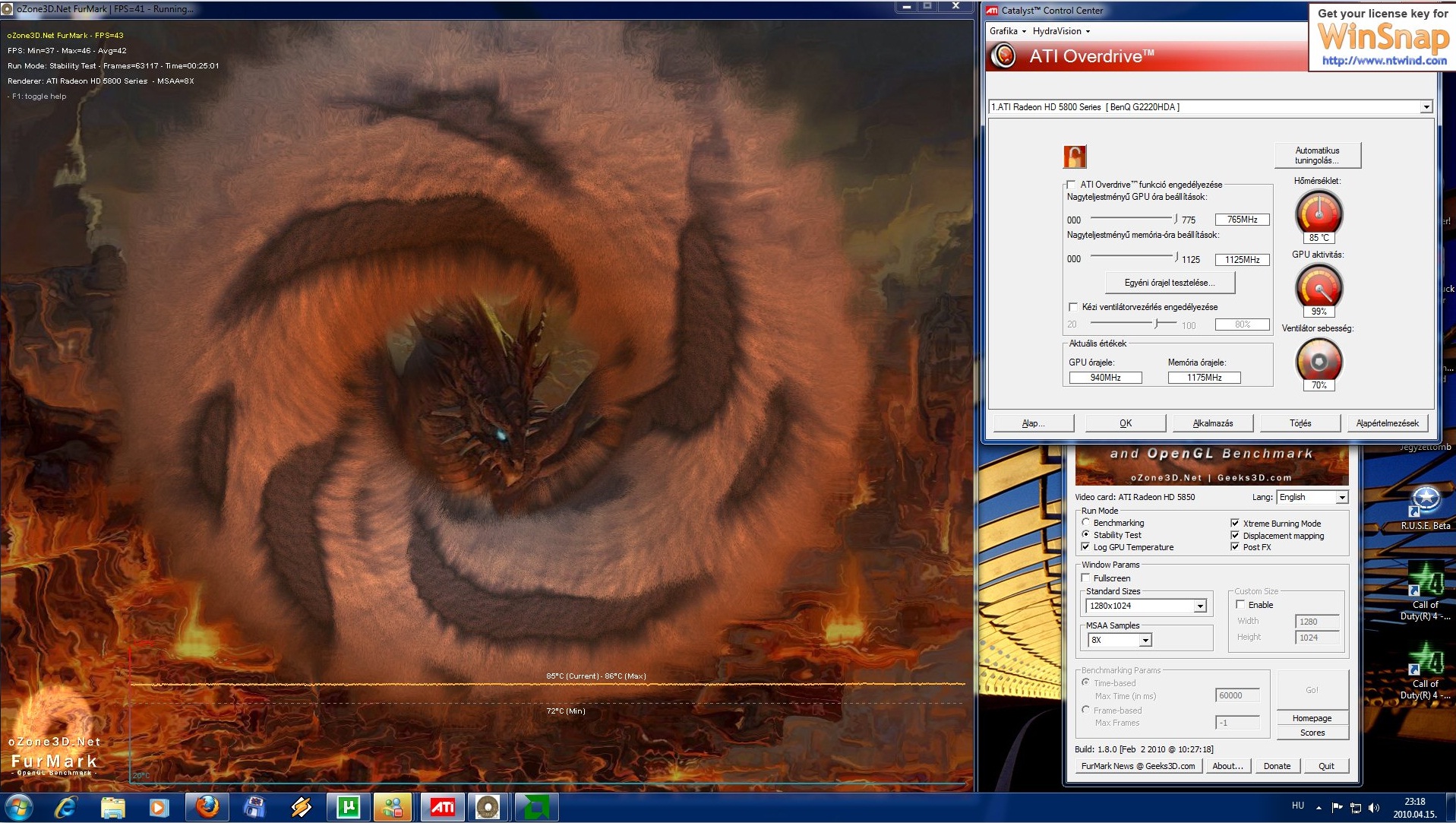The image size is (1456, 823).
Task: Click the temperature gauge showing 85 °C
Action: 1319,213
